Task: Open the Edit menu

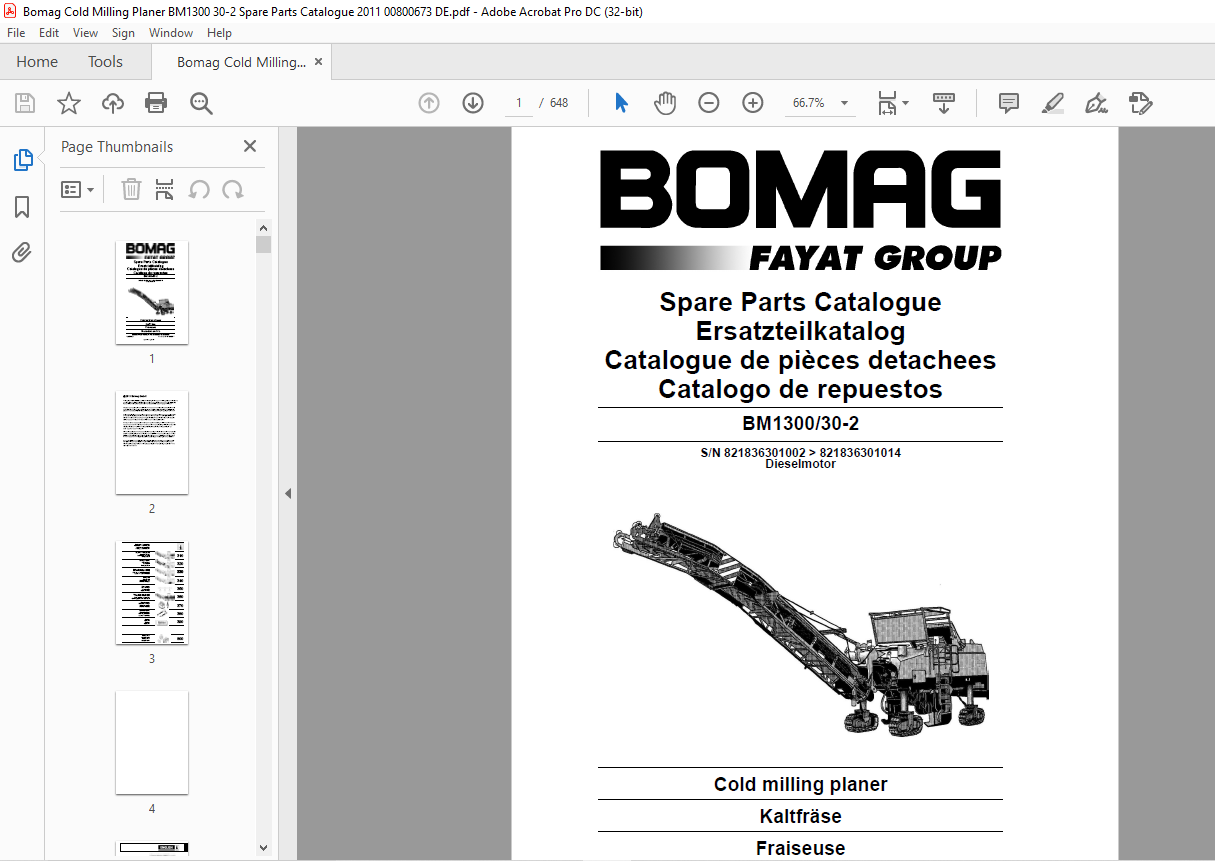Action: coord(49,33)
